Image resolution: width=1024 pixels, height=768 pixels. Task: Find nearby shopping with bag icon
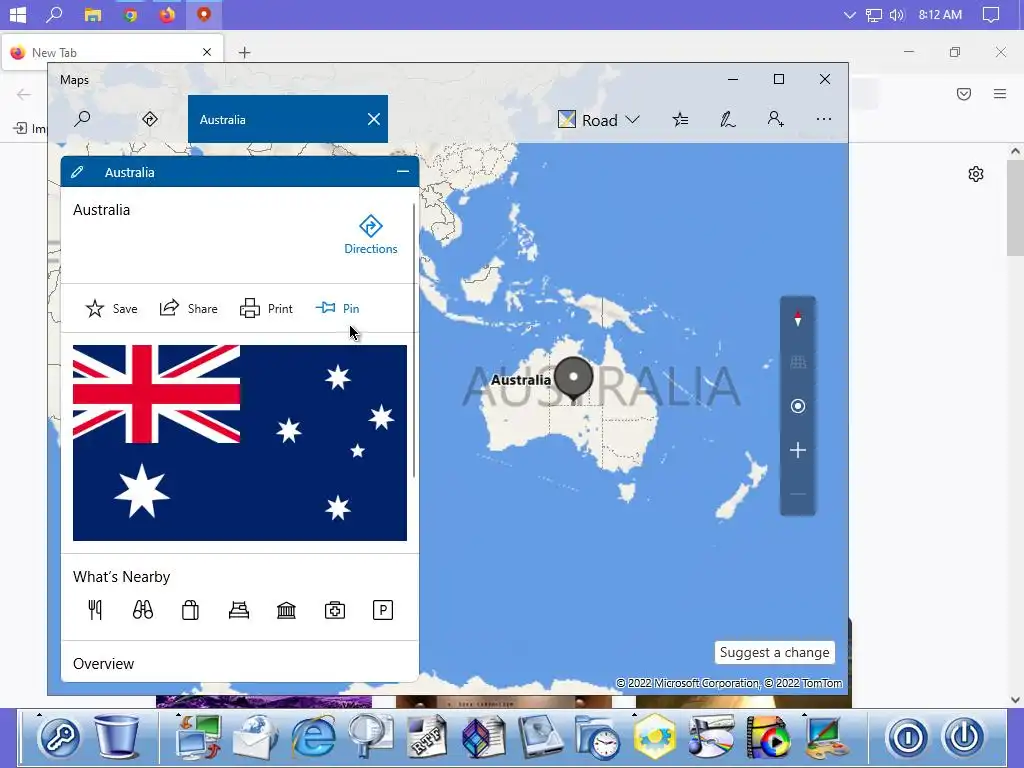190,610
